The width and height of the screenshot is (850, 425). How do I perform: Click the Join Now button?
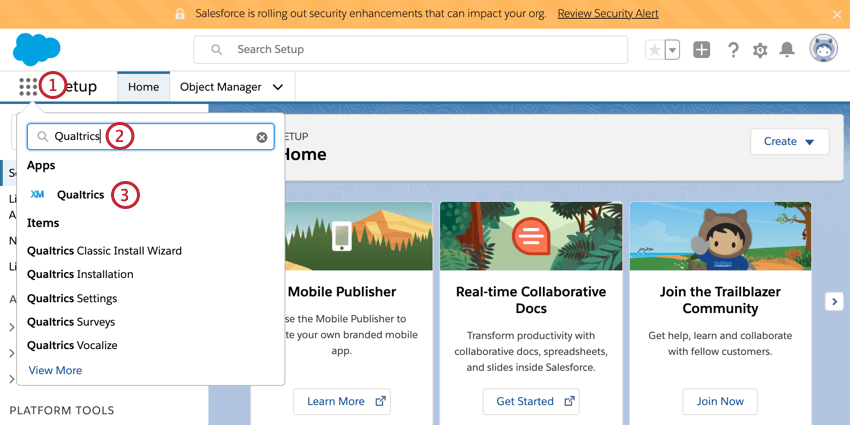point(720,401)
